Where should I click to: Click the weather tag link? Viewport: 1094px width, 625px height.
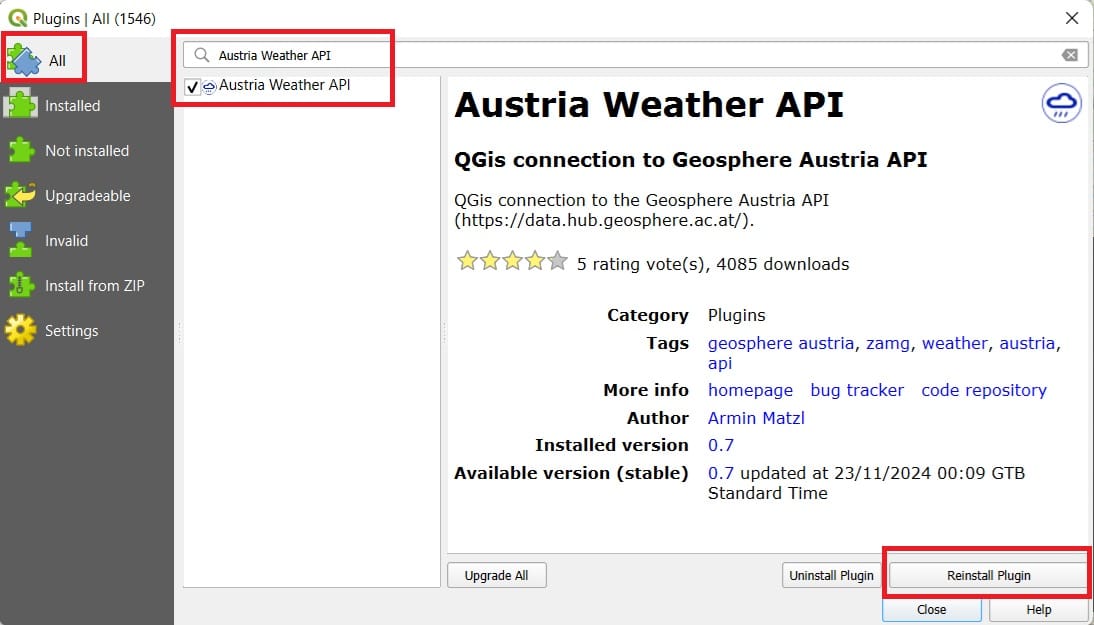tap(954, 343)
